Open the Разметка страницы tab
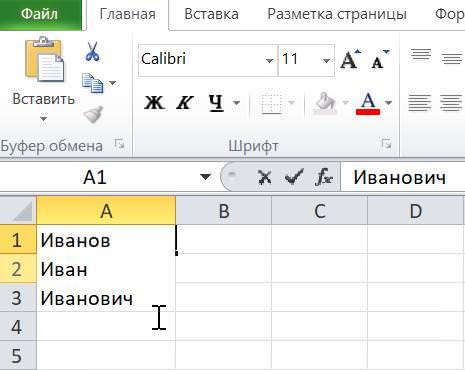 337,14
